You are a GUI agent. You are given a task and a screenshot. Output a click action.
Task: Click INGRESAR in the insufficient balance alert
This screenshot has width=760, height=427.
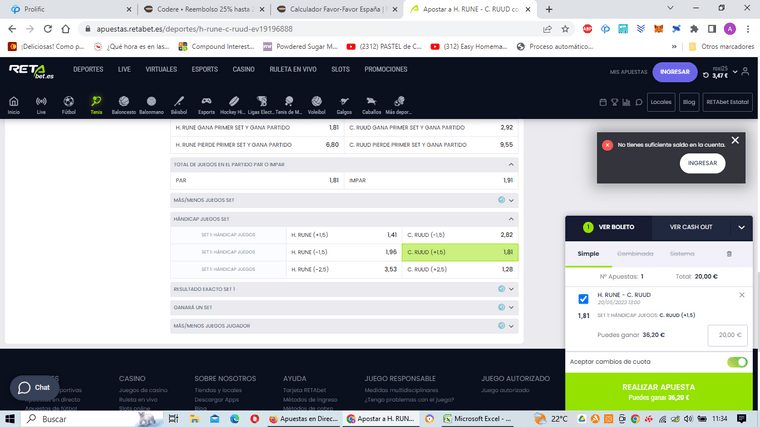[x=702, y=163]
